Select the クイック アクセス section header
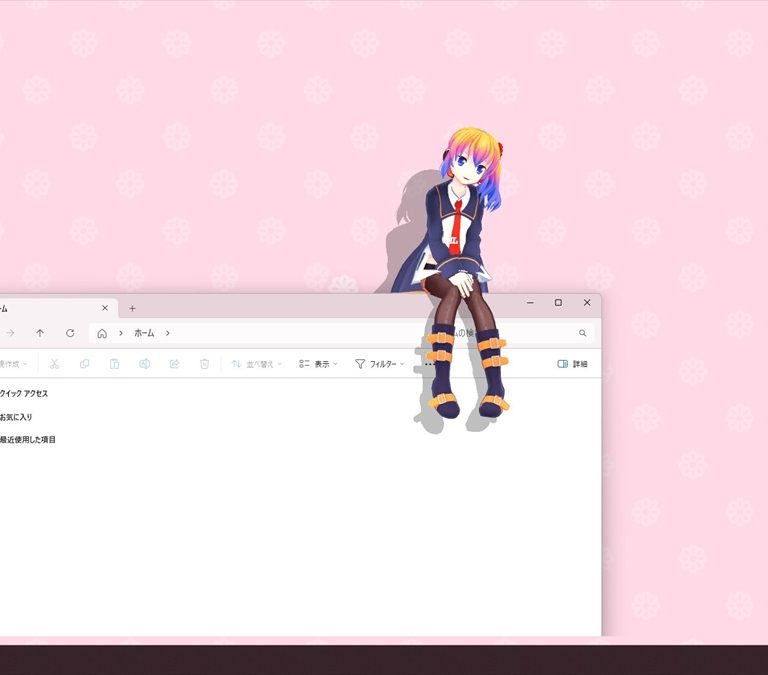 click(x=24, y=394)
